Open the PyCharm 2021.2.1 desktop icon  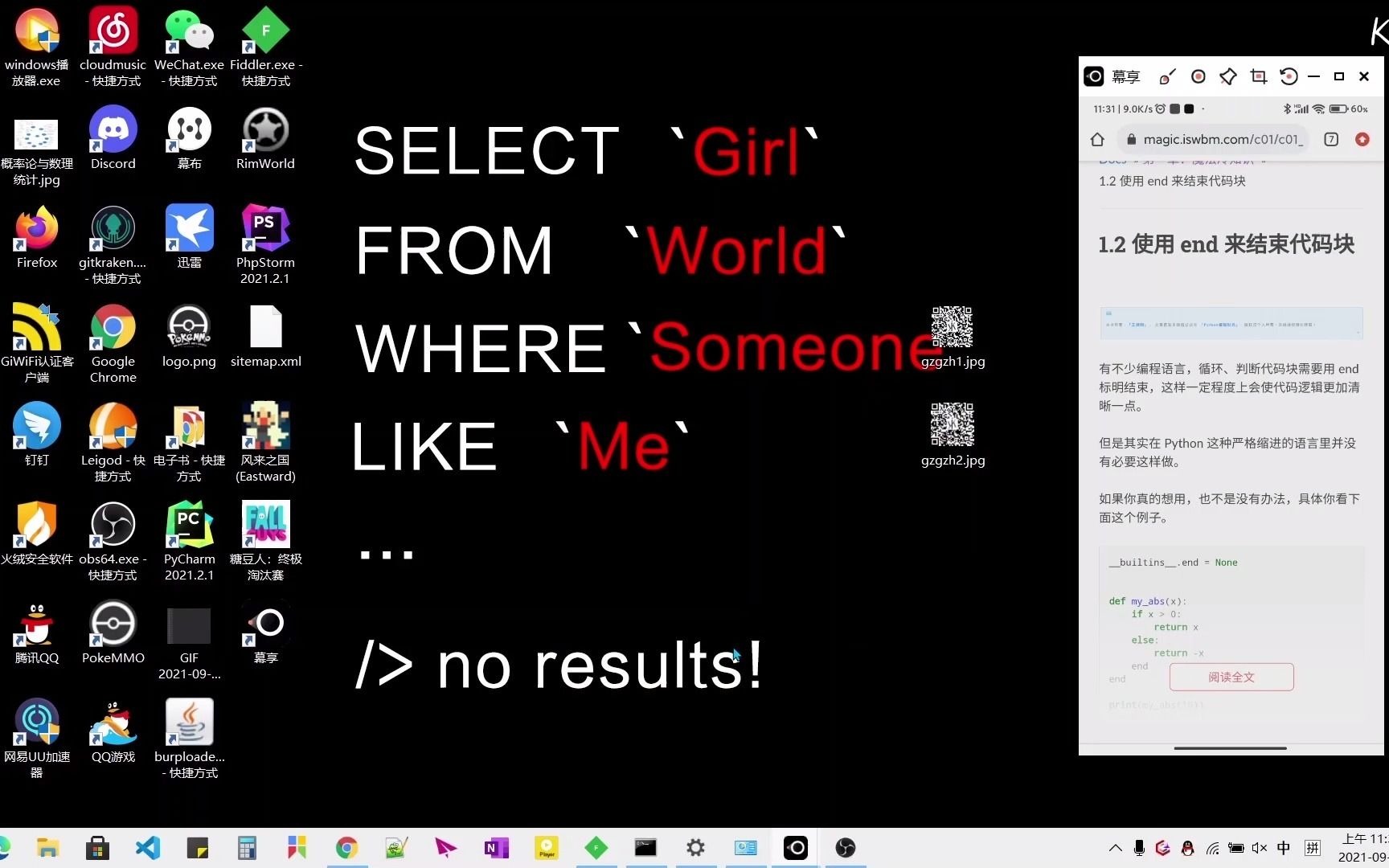pos(189,542)
